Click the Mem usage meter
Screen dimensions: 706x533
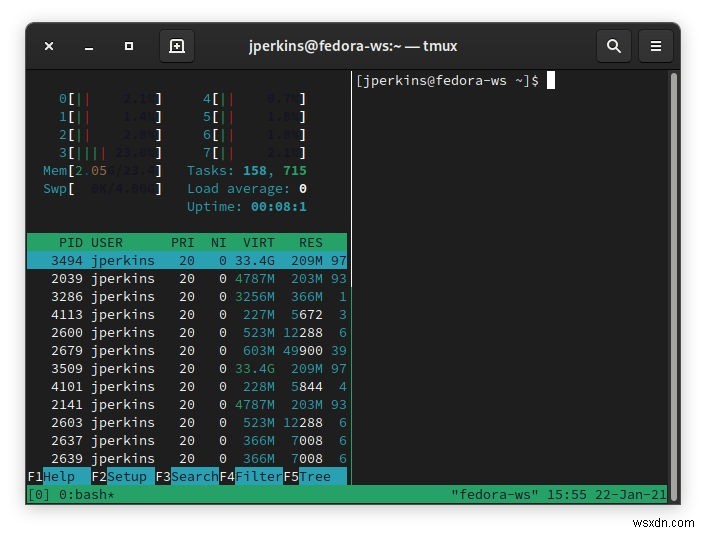(x=102, y=171)
